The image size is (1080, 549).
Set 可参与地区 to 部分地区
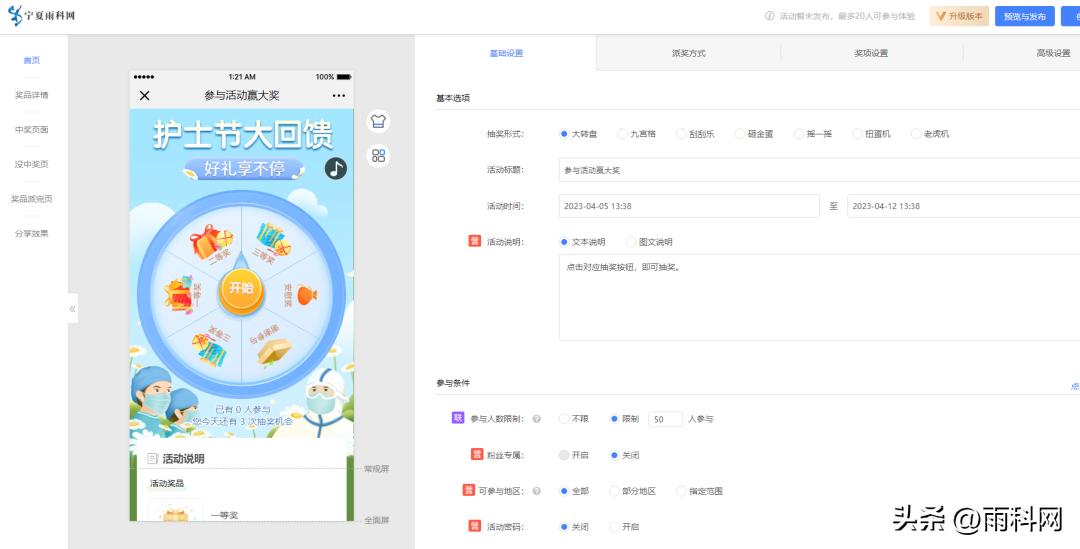(614, 491)
